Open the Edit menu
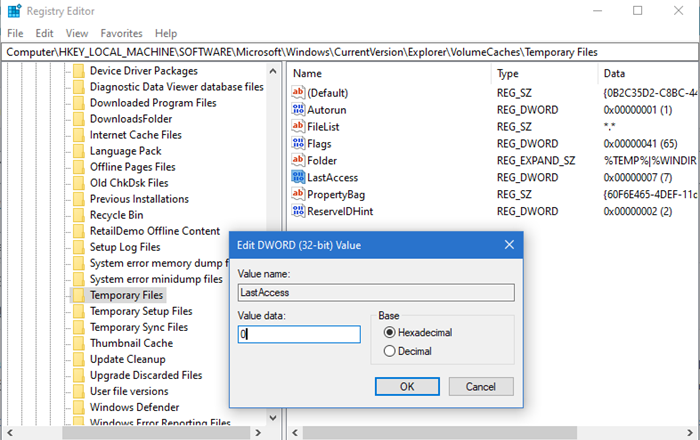Screen dimensions: 700x440 coord(44,33)
